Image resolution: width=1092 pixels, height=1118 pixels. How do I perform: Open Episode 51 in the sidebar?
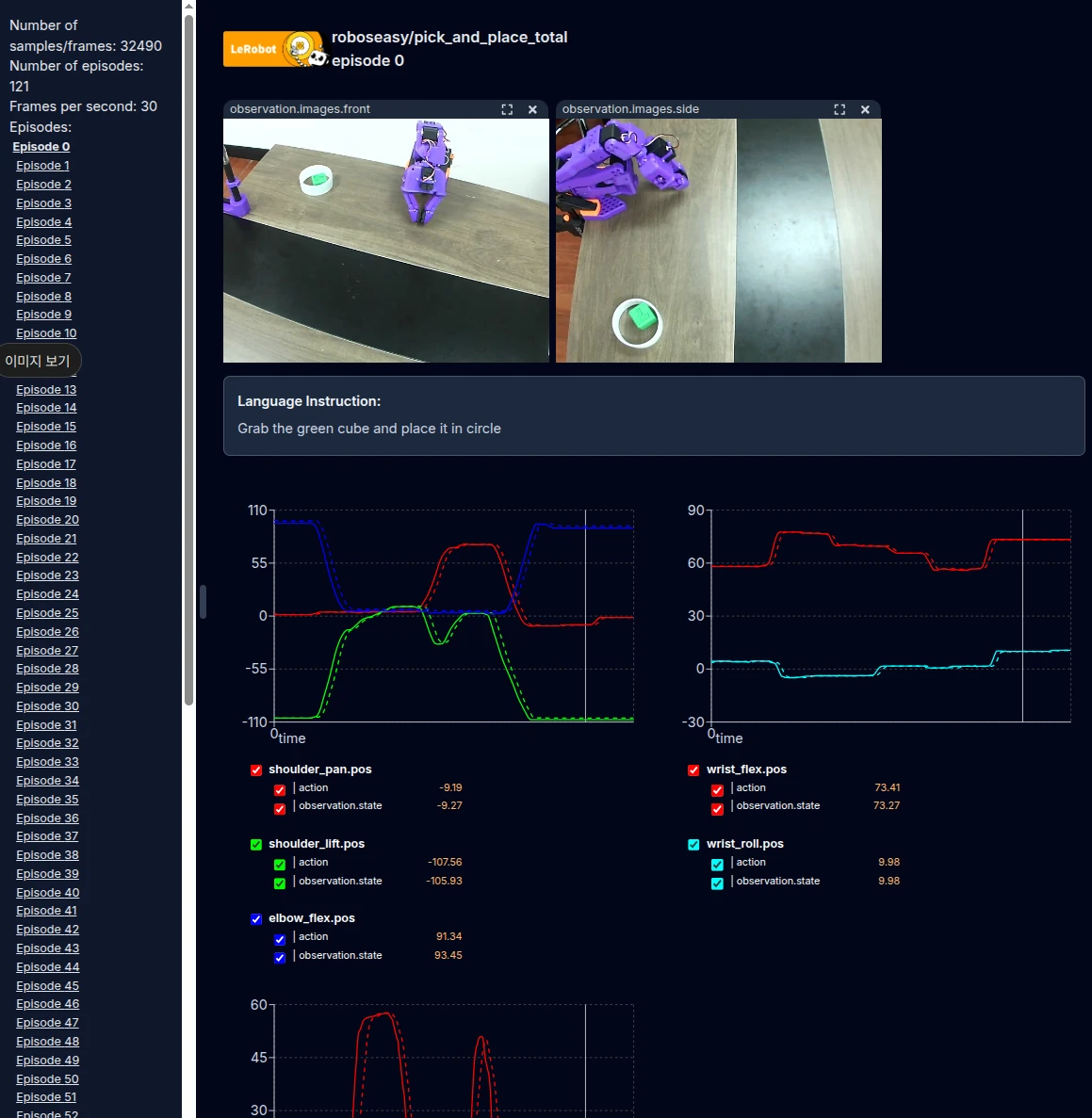click(x=46, y=1096)
